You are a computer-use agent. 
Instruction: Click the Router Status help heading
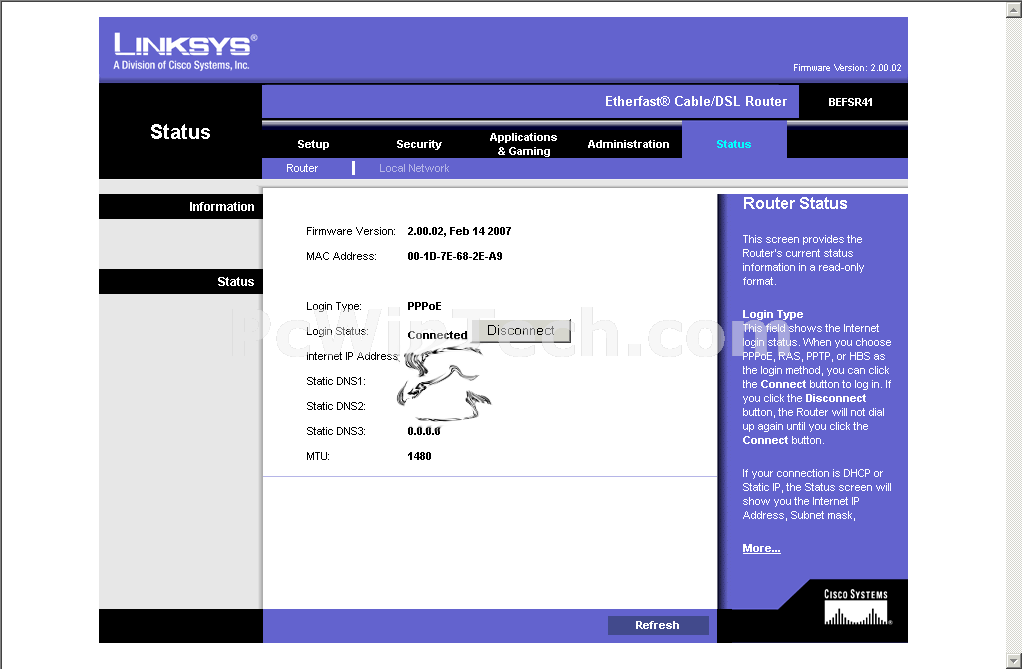pyautogui.click(x=795, y=203)
